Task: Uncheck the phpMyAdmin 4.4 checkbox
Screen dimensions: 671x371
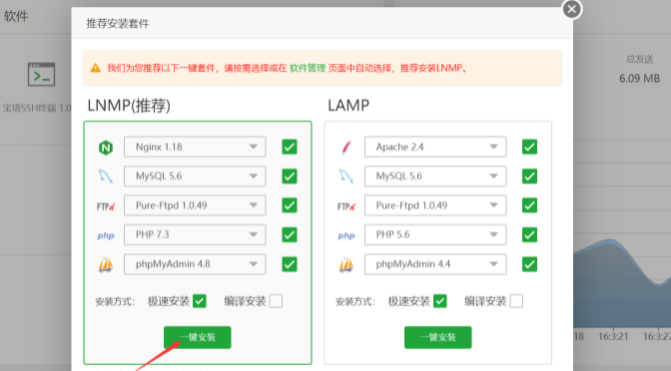Action: [529, 264]
